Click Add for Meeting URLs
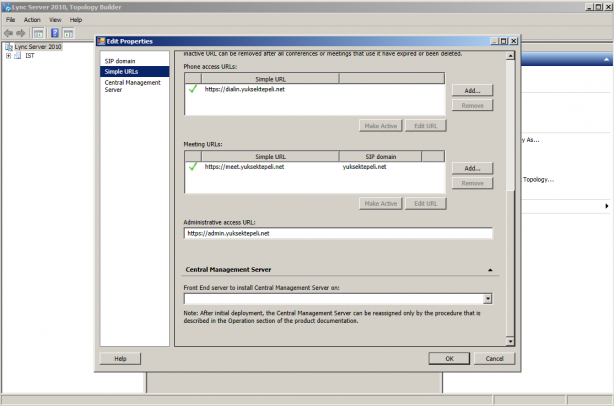Viewport: 614px width, 406px height. pos(472,168)
